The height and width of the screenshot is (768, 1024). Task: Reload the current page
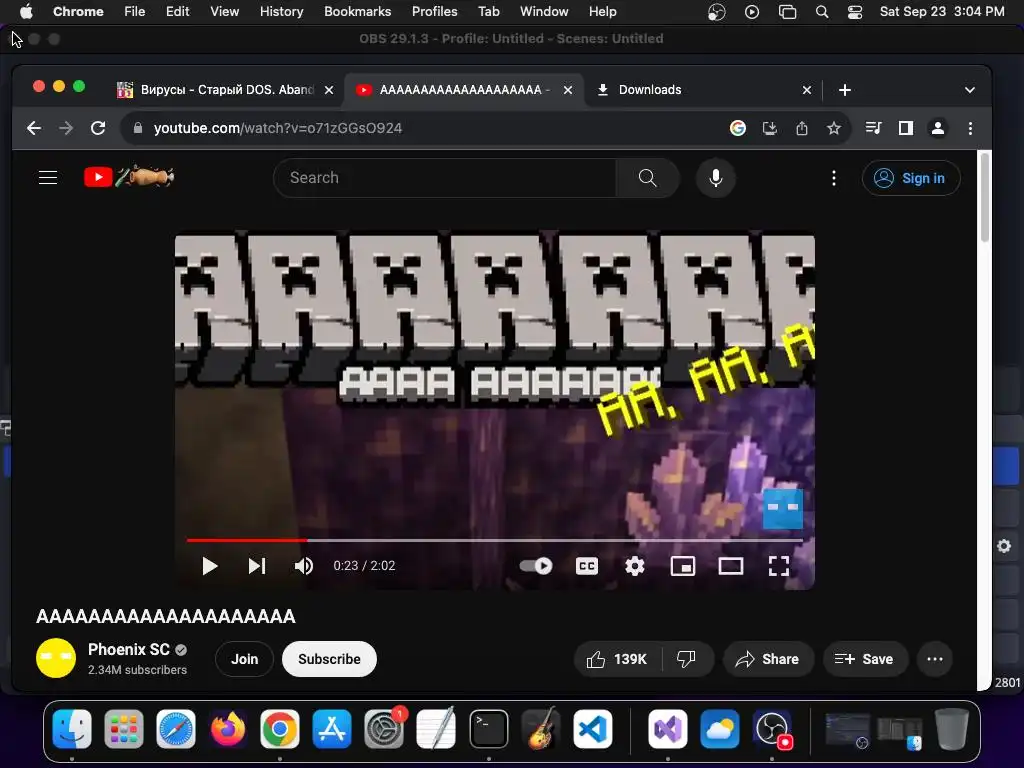(x=98, y=128)
